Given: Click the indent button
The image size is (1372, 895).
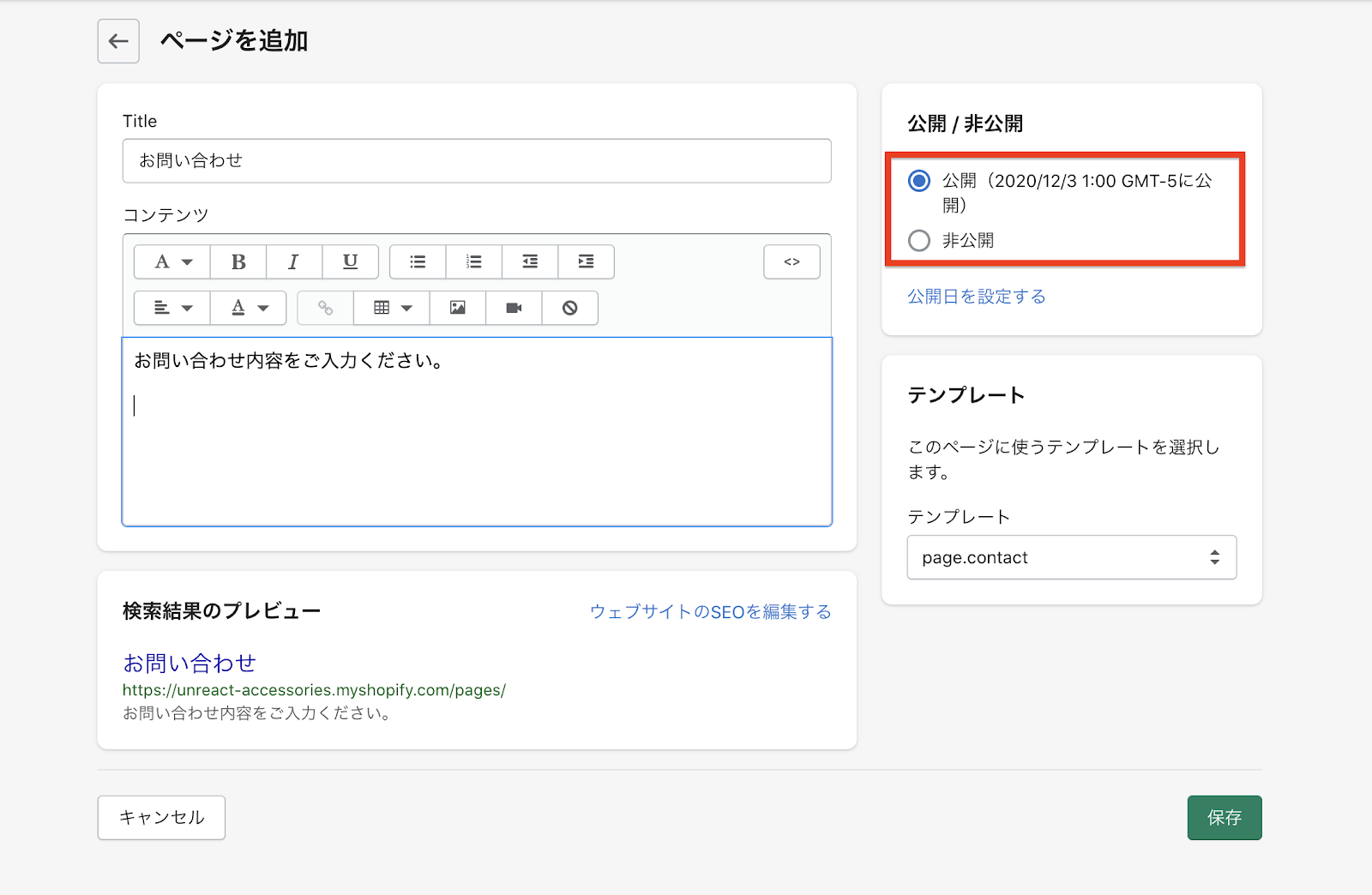Looking at the screenshot, I should click(586, 262).
